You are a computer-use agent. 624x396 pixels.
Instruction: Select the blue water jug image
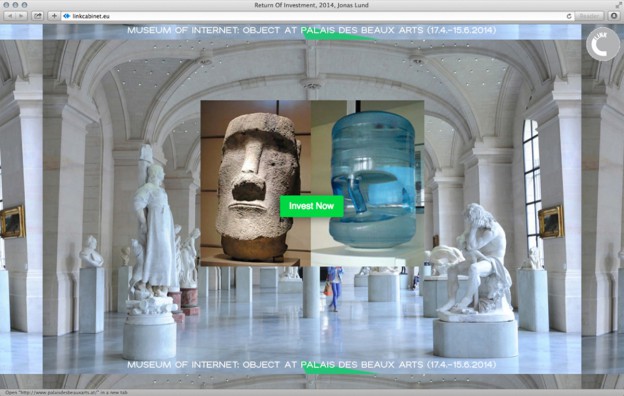click(368, 183)
